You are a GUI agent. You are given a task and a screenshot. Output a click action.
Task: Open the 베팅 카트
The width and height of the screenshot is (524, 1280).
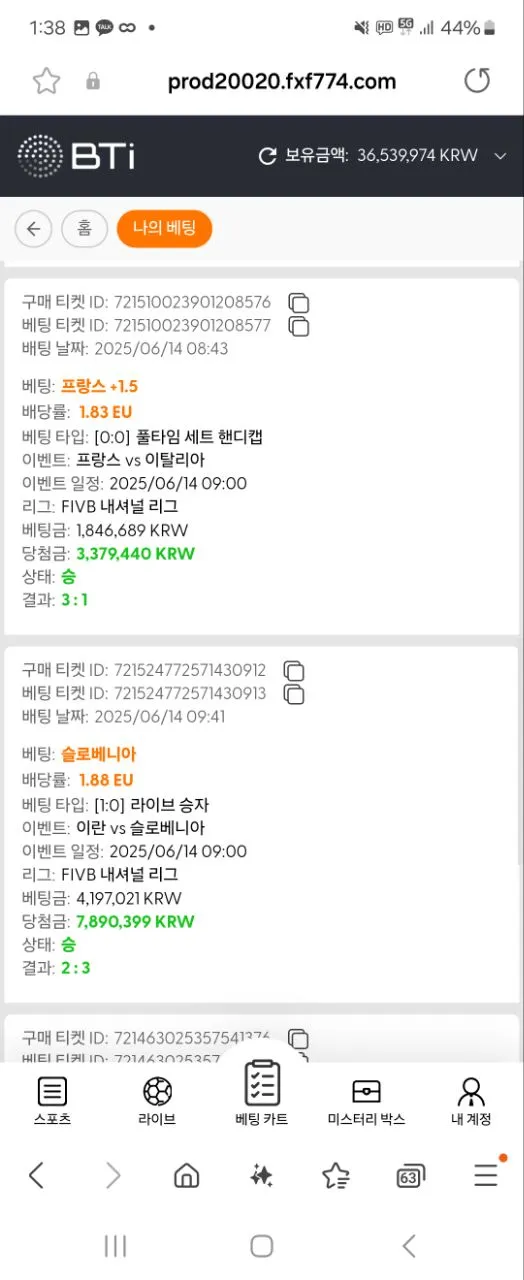click(262, 1094)
